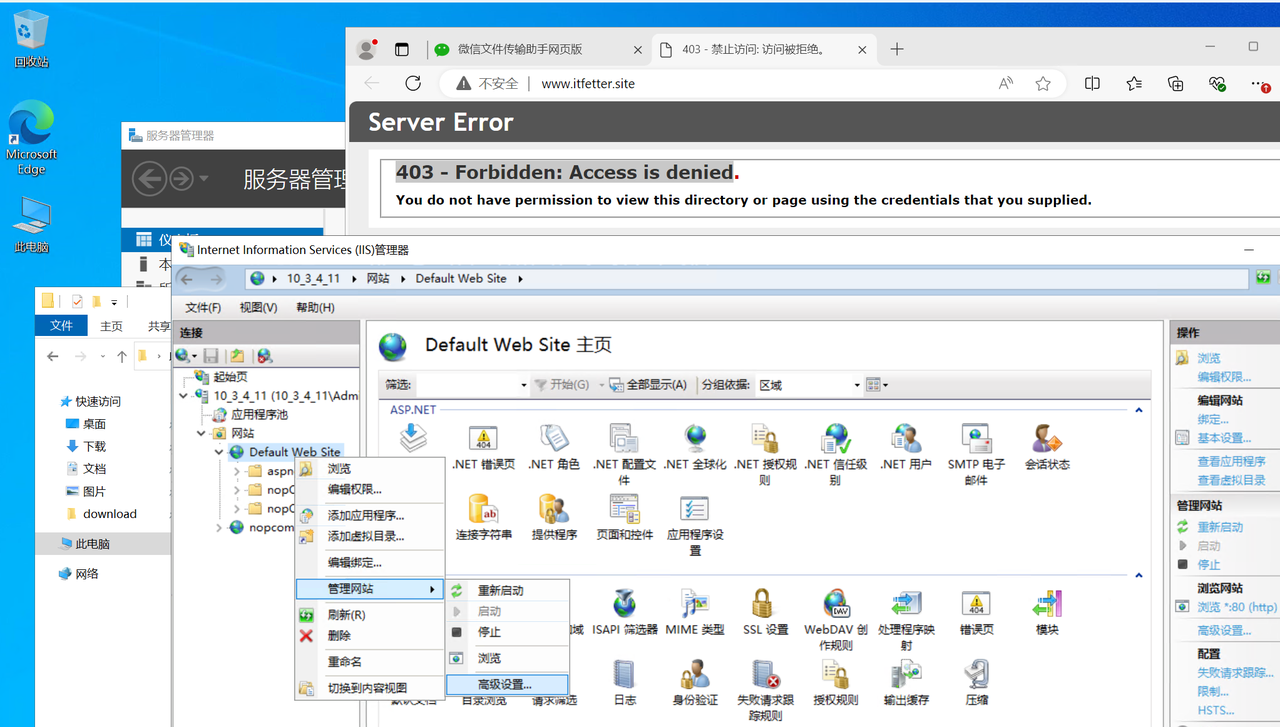Image resolution: width=1280 pixels, height=727 pixels.
Task: Collapse the Default Web Site tree node
Action: point(220,452)
